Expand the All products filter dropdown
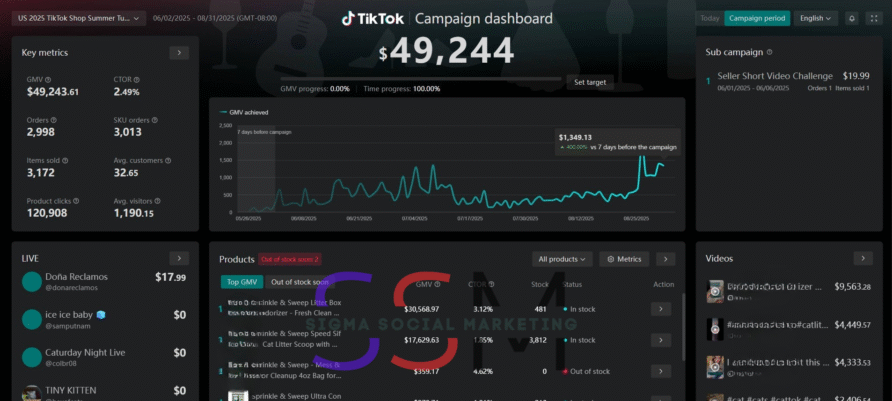Image resolution: width=892 pixels, height=401 pixels. tap(561, 259)
